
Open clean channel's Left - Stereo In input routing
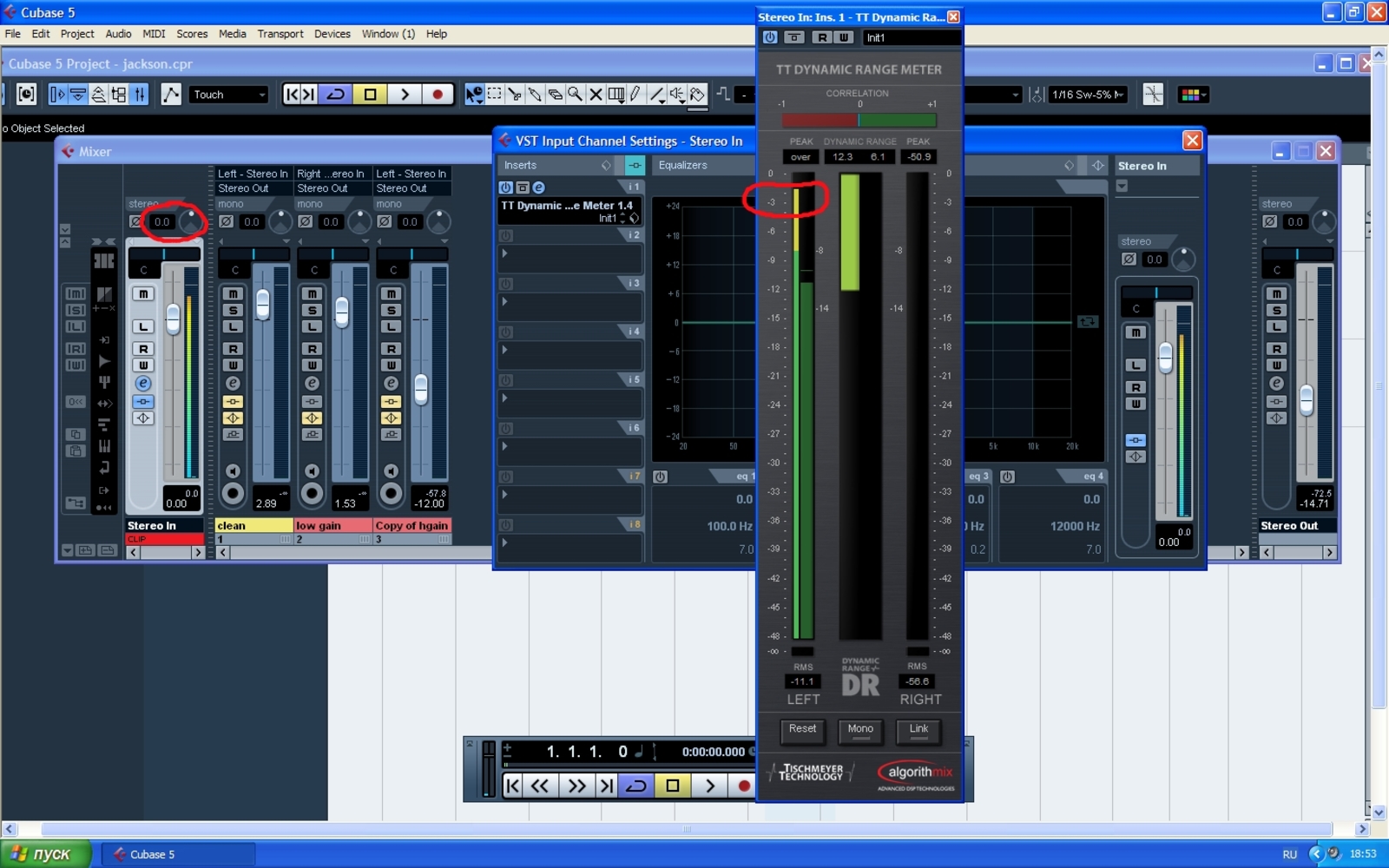pos(253,174)
